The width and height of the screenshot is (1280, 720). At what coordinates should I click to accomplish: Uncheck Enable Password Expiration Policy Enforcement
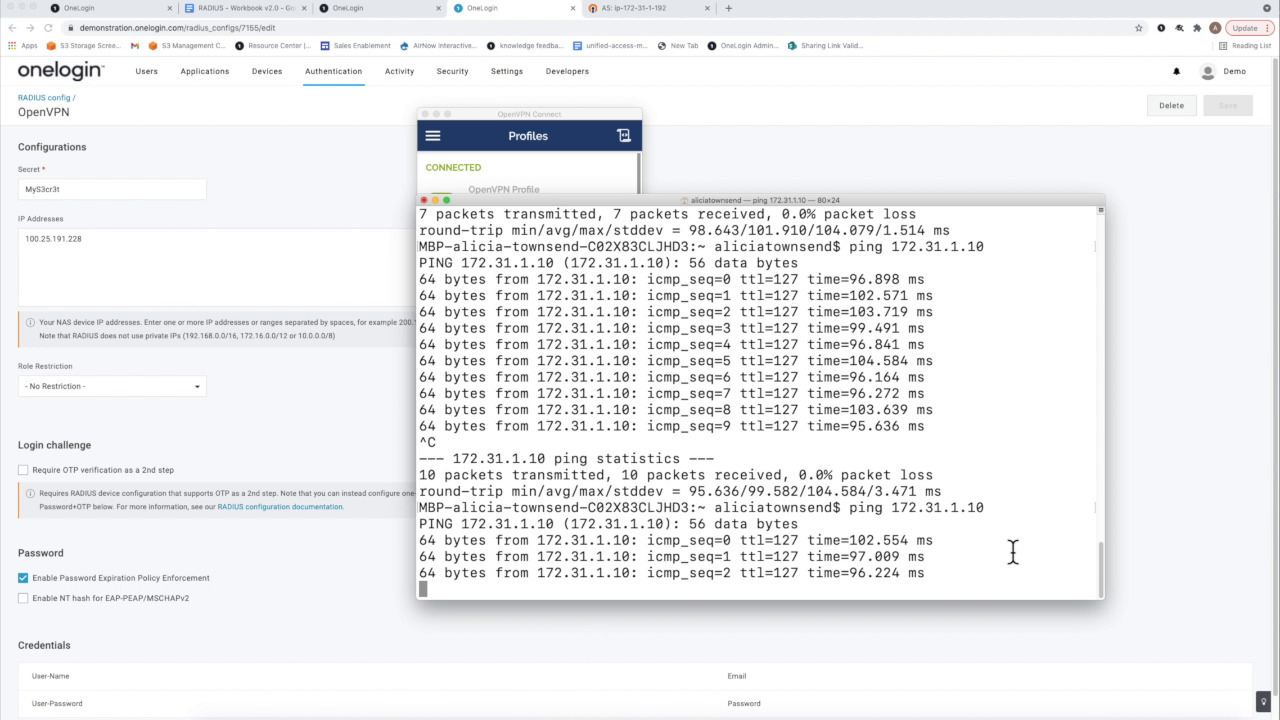[x=22, y=577]
